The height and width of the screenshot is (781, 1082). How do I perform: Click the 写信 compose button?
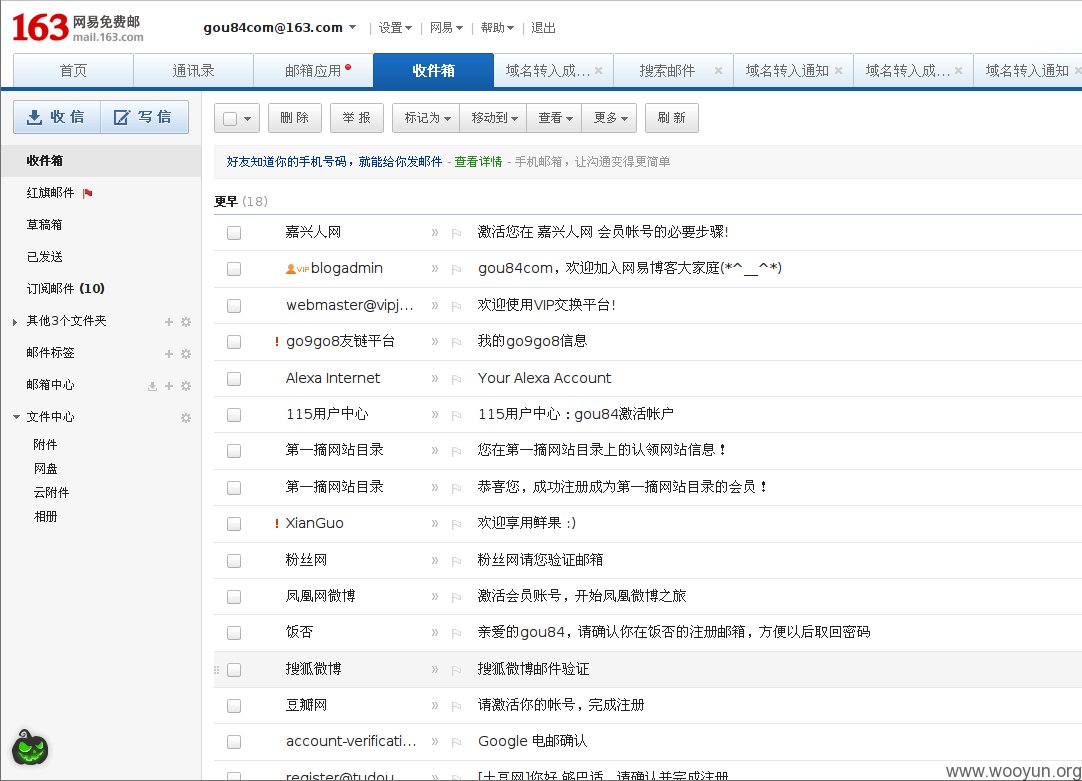click(145, 117)
